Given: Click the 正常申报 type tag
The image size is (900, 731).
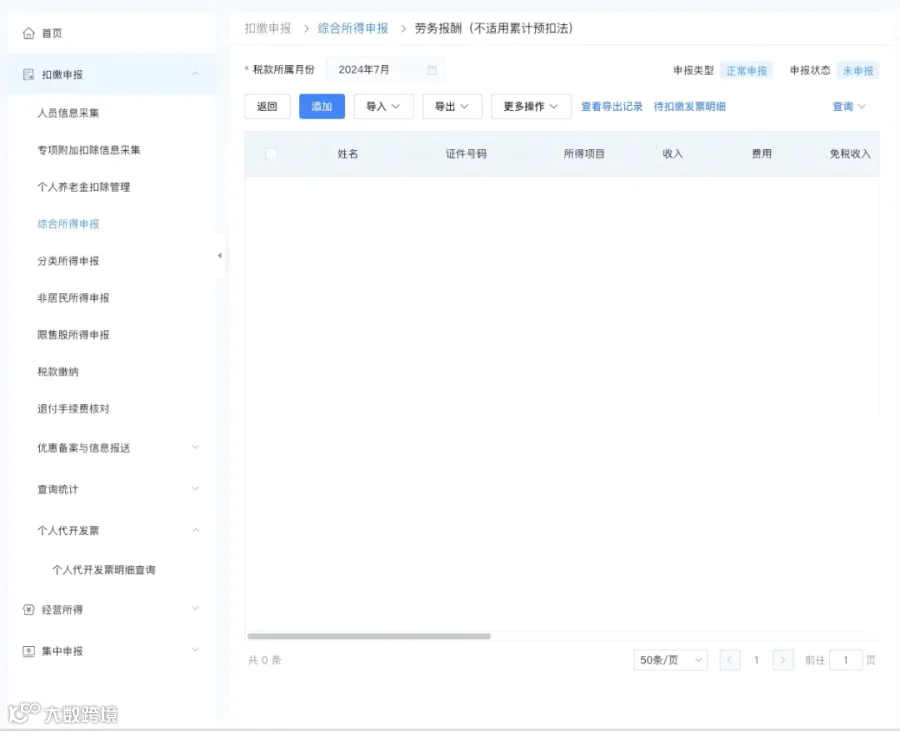Looking at the screenshot, I should point(747,71).
